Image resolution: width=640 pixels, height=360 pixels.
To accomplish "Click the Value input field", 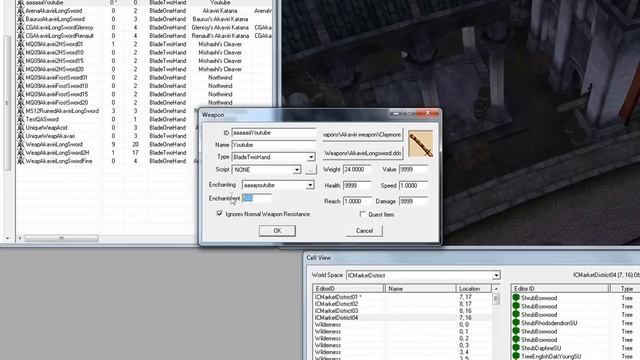I will (x=413, y=169).
